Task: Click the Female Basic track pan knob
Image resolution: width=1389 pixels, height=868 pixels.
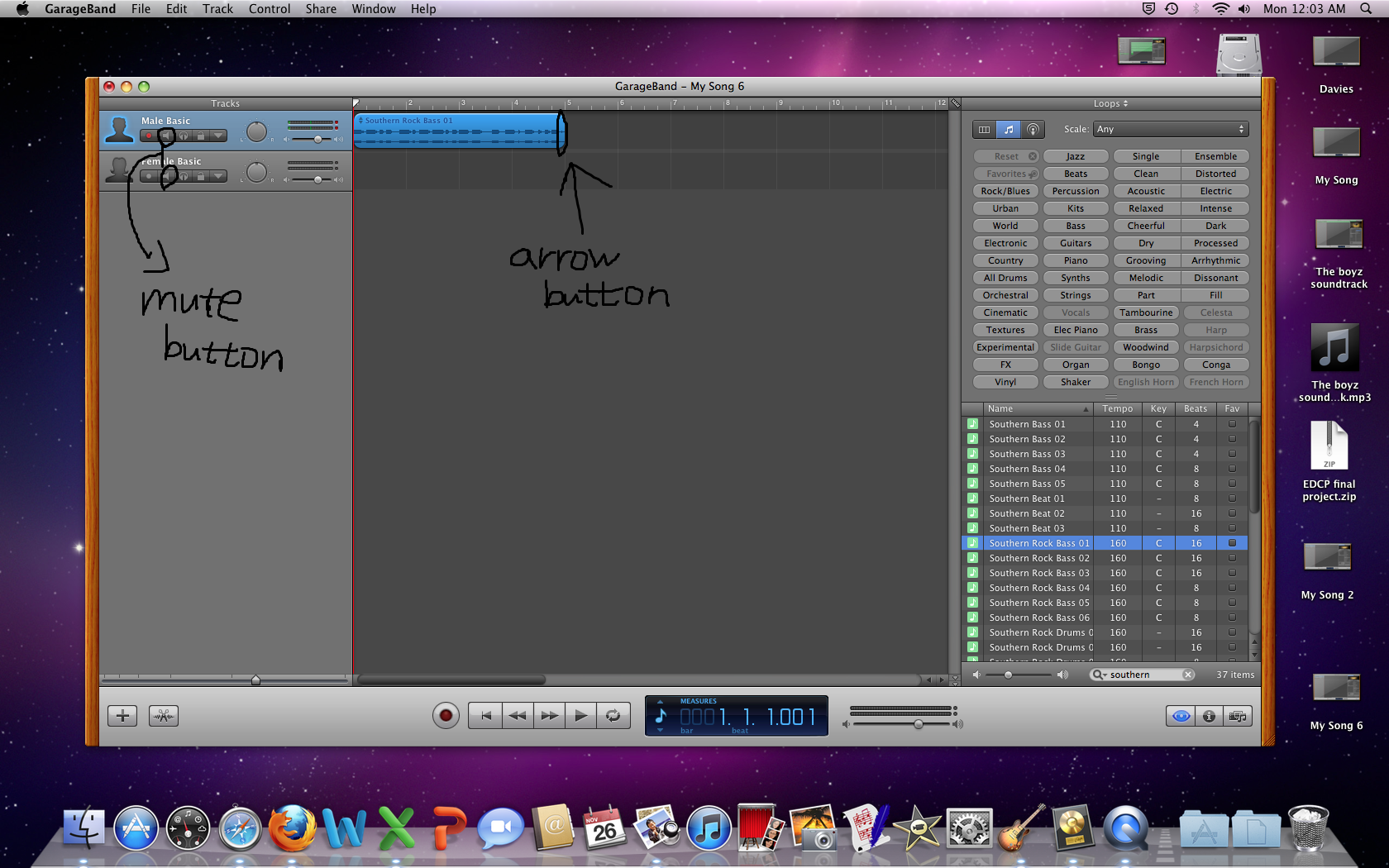Action: tap(257, 172)
